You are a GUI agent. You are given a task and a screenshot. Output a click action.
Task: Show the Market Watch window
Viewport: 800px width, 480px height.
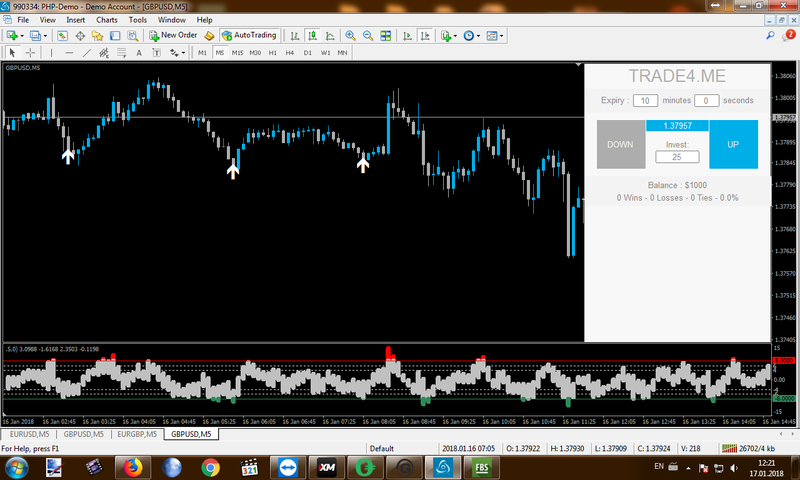click(62, 36)
